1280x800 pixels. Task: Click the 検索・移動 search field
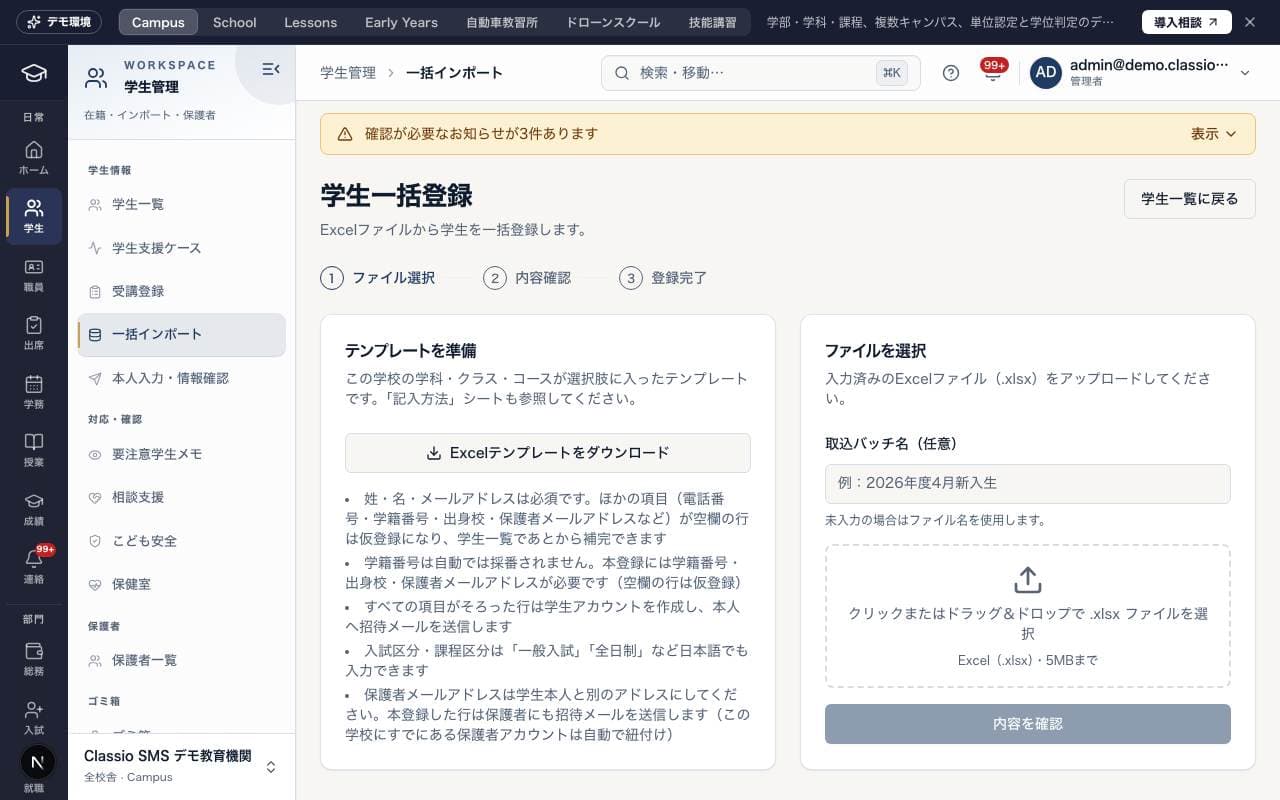(x=761, y=73)
